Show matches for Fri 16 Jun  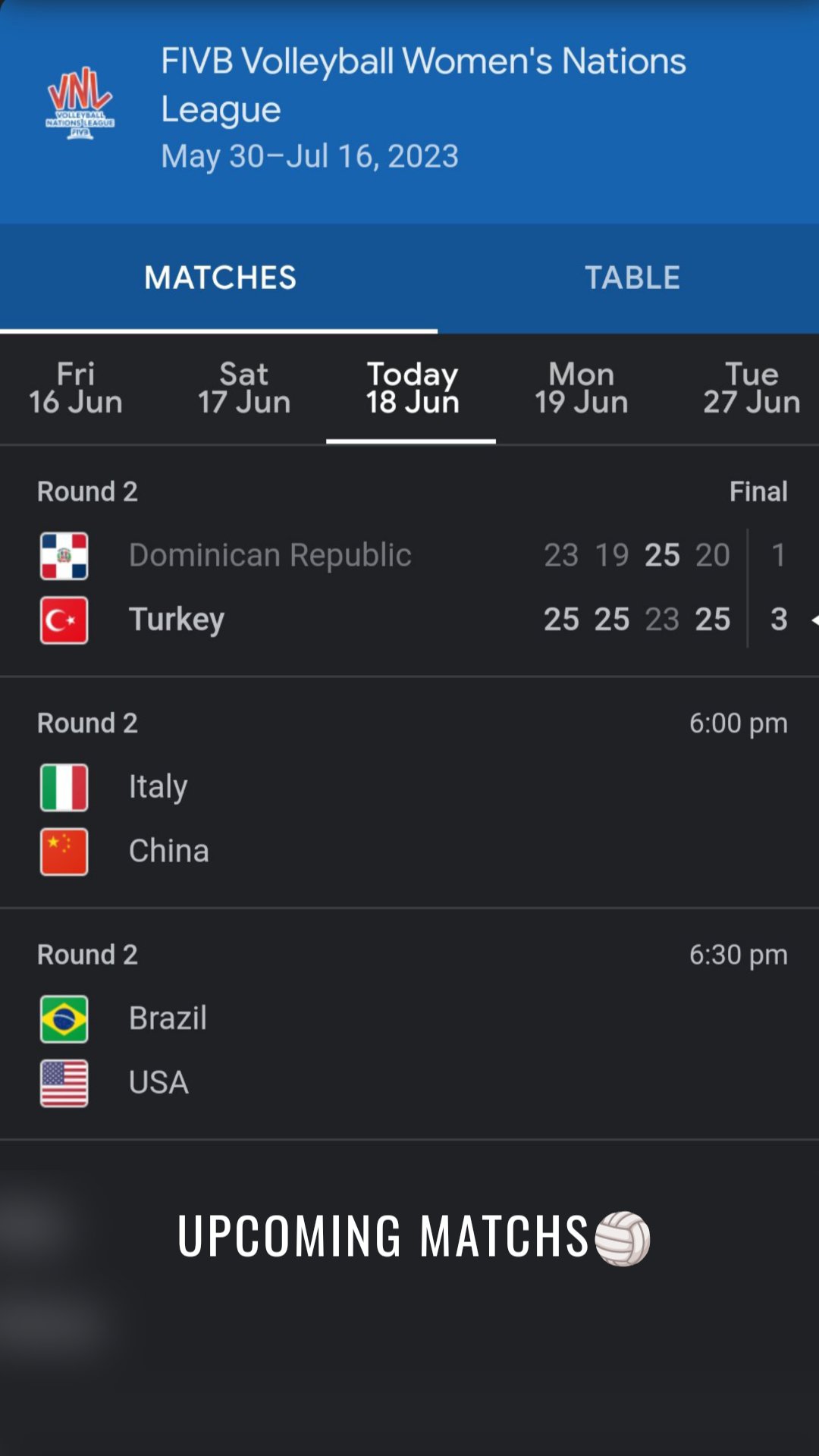[x=76, y=388]
